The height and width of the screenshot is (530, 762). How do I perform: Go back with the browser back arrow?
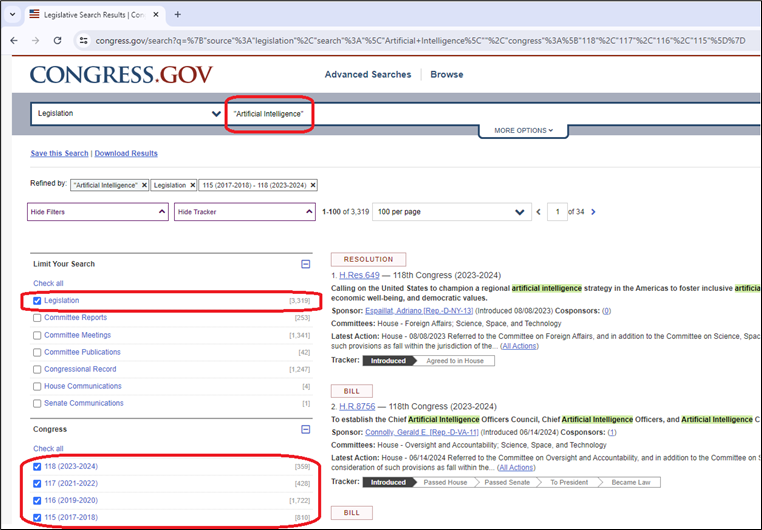[x=14, y=40]
